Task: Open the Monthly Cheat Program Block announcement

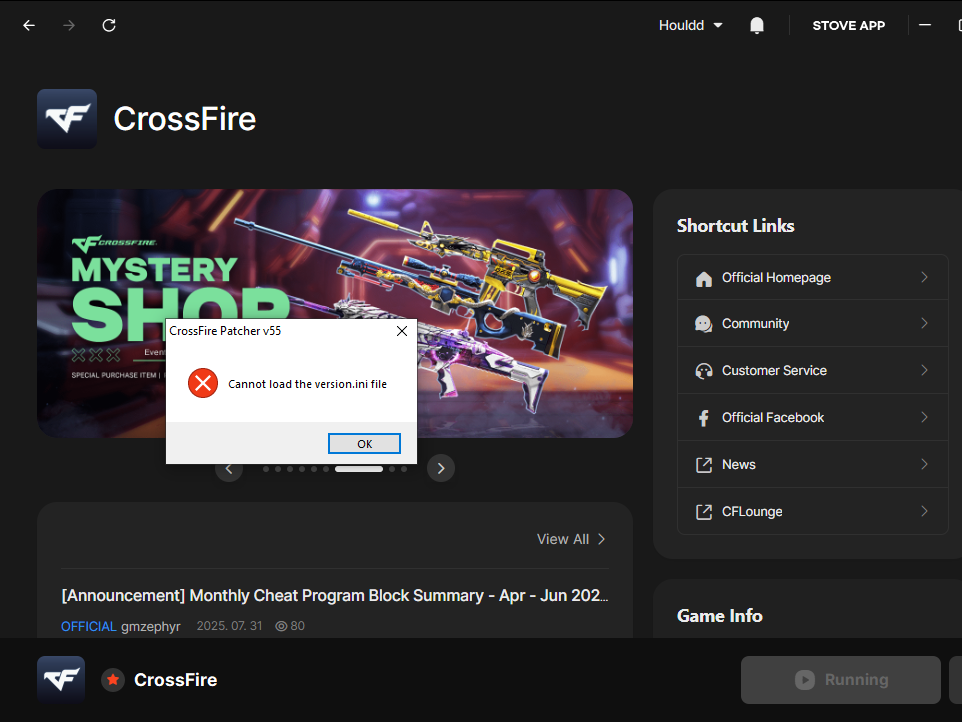Action: coord(335,595)
